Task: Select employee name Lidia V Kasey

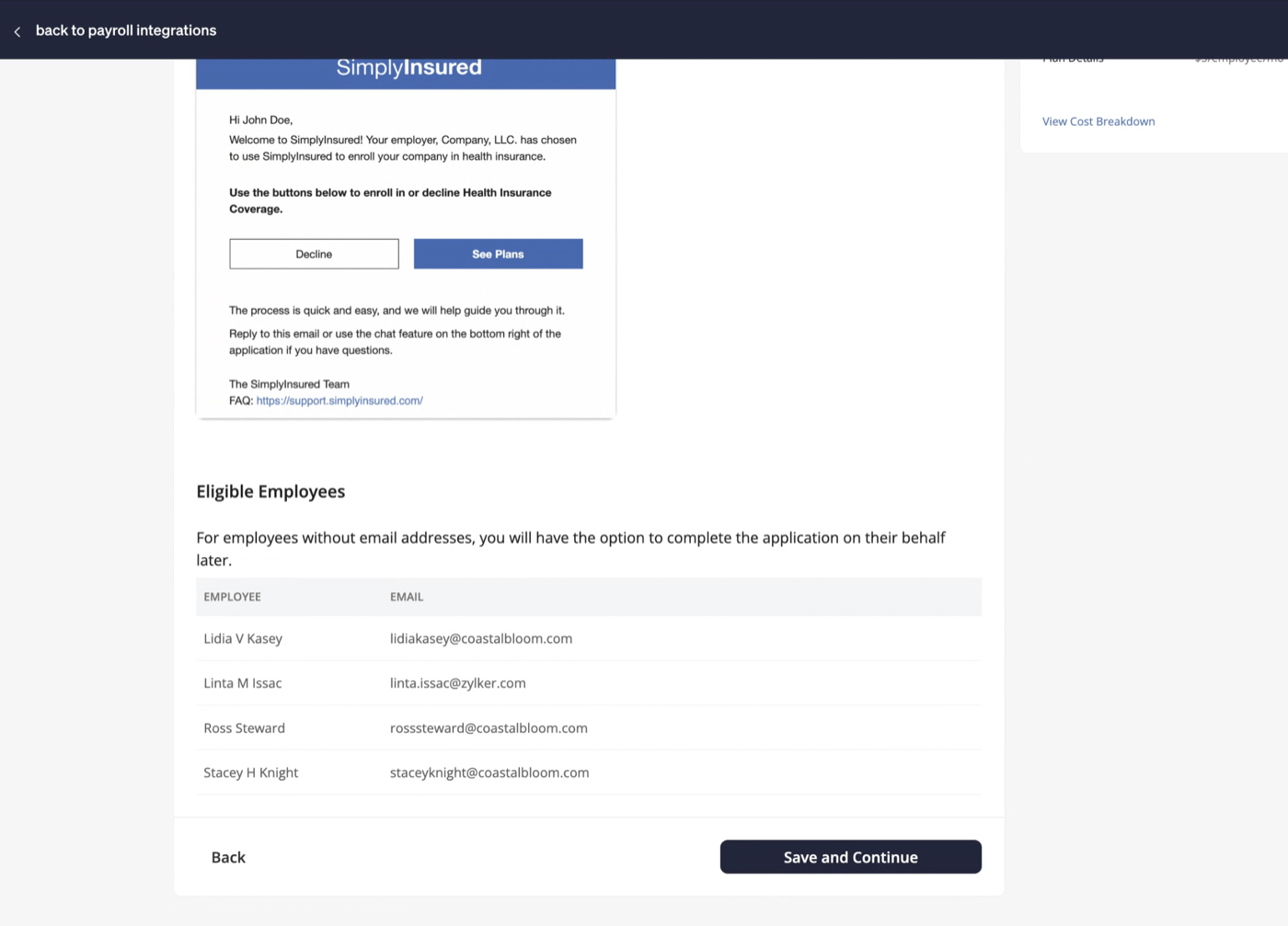Action: coord(243,638)
